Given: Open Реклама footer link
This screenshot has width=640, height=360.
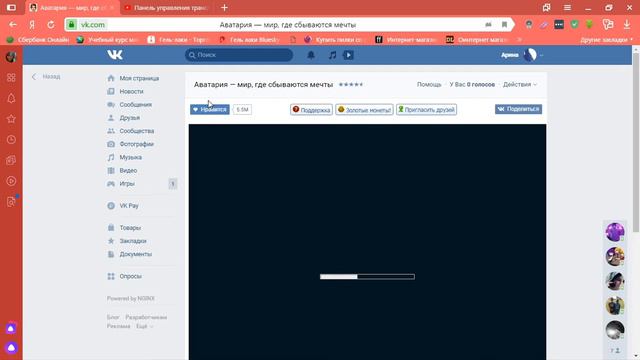Looking at the screenshot, I should (x=118, y=326).
